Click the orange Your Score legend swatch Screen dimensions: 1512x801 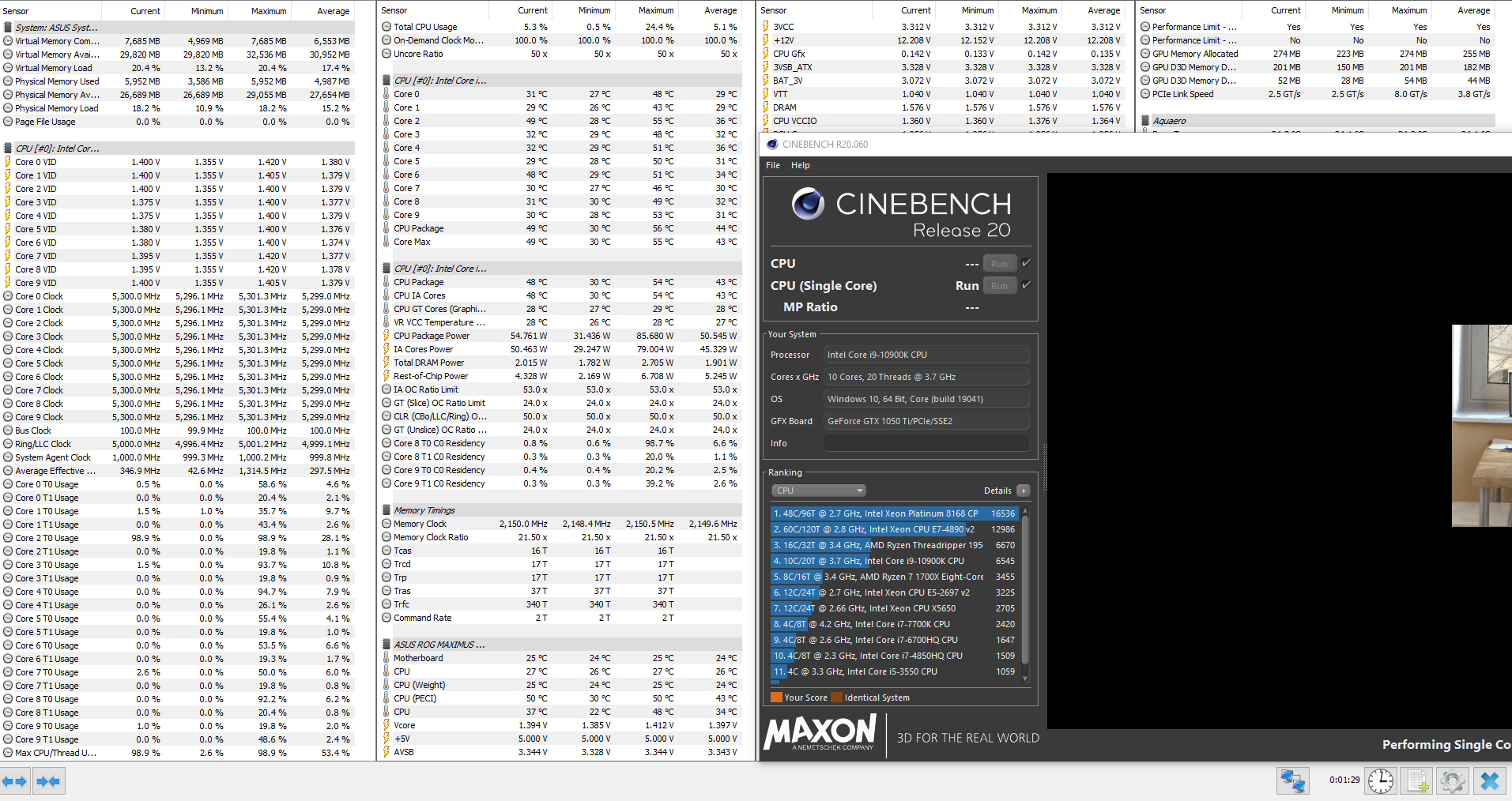776,698
